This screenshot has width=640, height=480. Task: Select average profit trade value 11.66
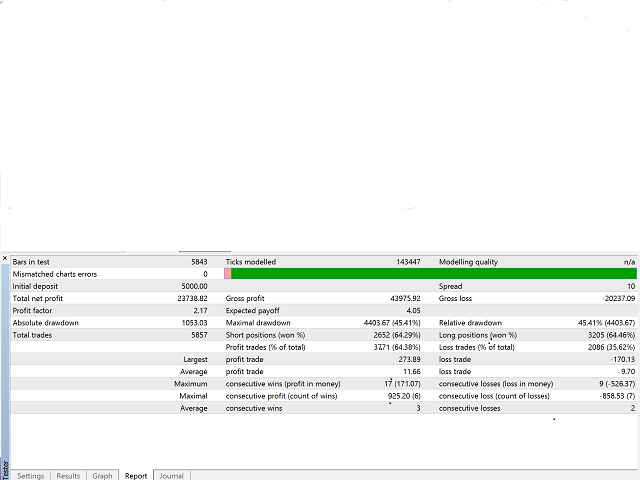pyautogui.click(x=411, y=371)
